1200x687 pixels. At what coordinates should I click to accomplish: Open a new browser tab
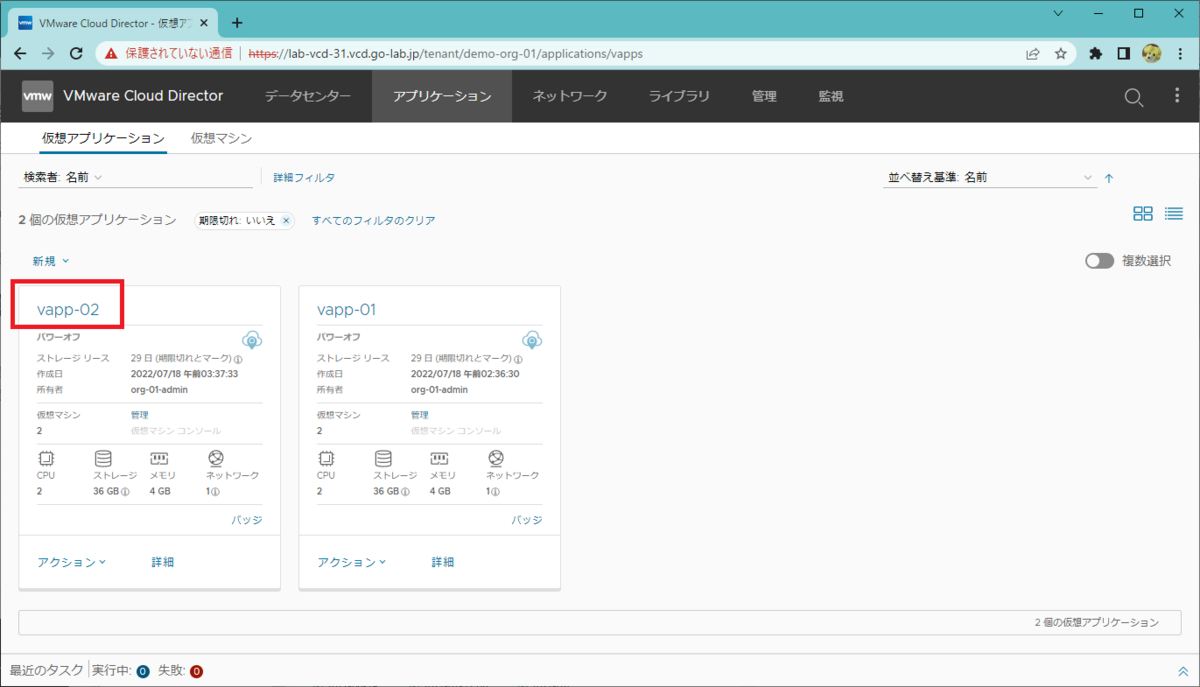[237, 22]
